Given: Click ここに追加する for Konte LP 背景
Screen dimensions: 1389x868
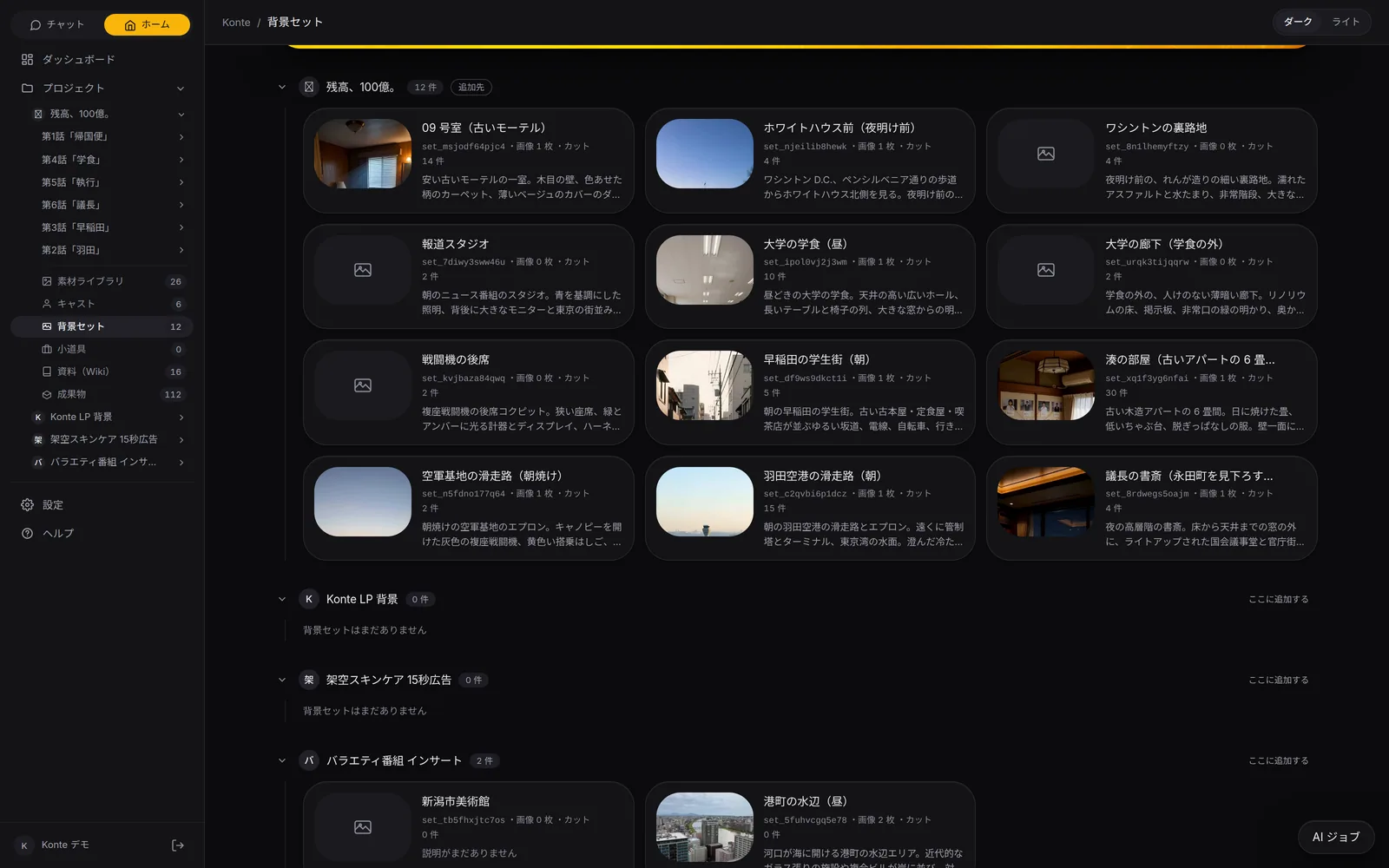Looking at the screenshot, I should point(1278,599).
